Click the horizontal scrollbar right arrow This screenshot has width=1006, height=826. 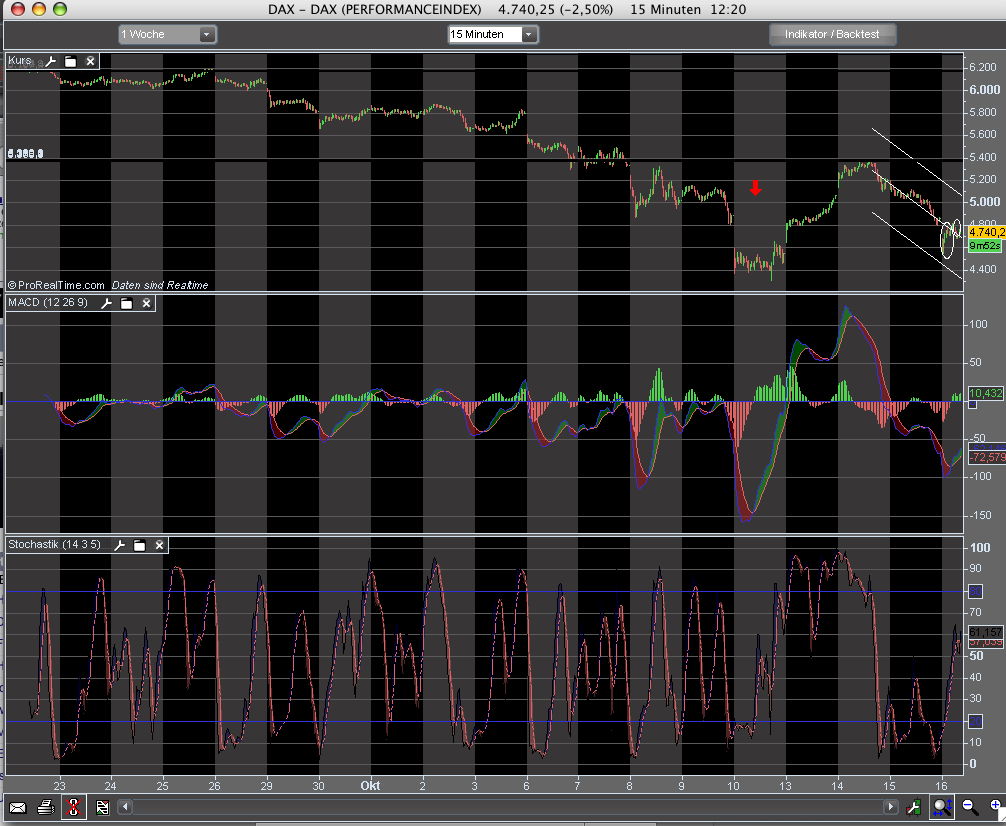tap(890, 806)
